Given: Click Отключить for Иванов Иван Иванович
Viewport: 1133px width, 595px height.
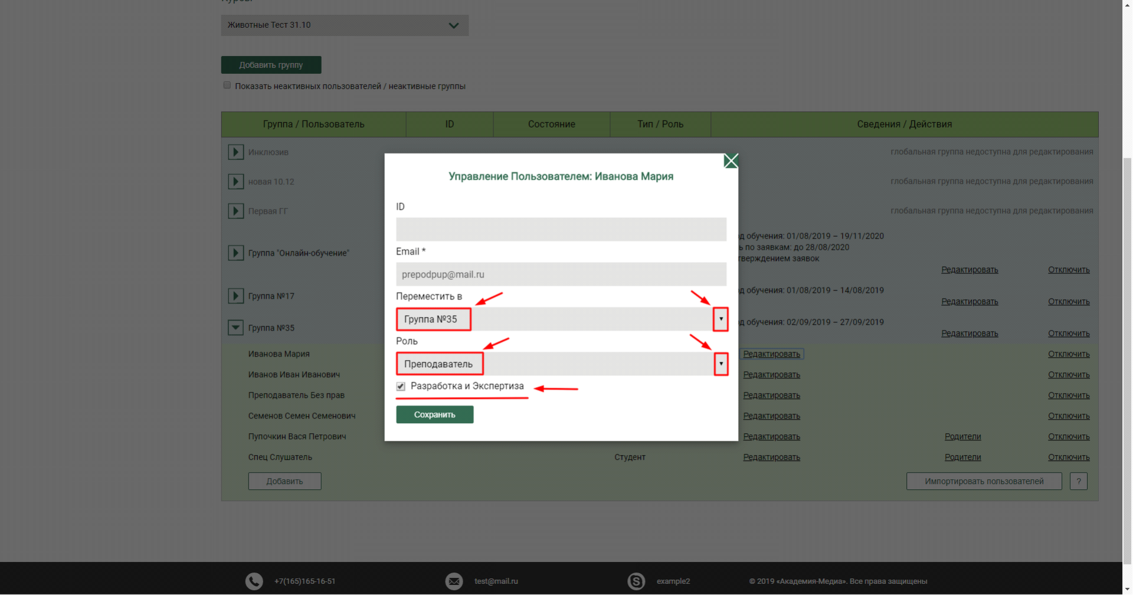Looking at the screenshot, I should coord(1069,374).
